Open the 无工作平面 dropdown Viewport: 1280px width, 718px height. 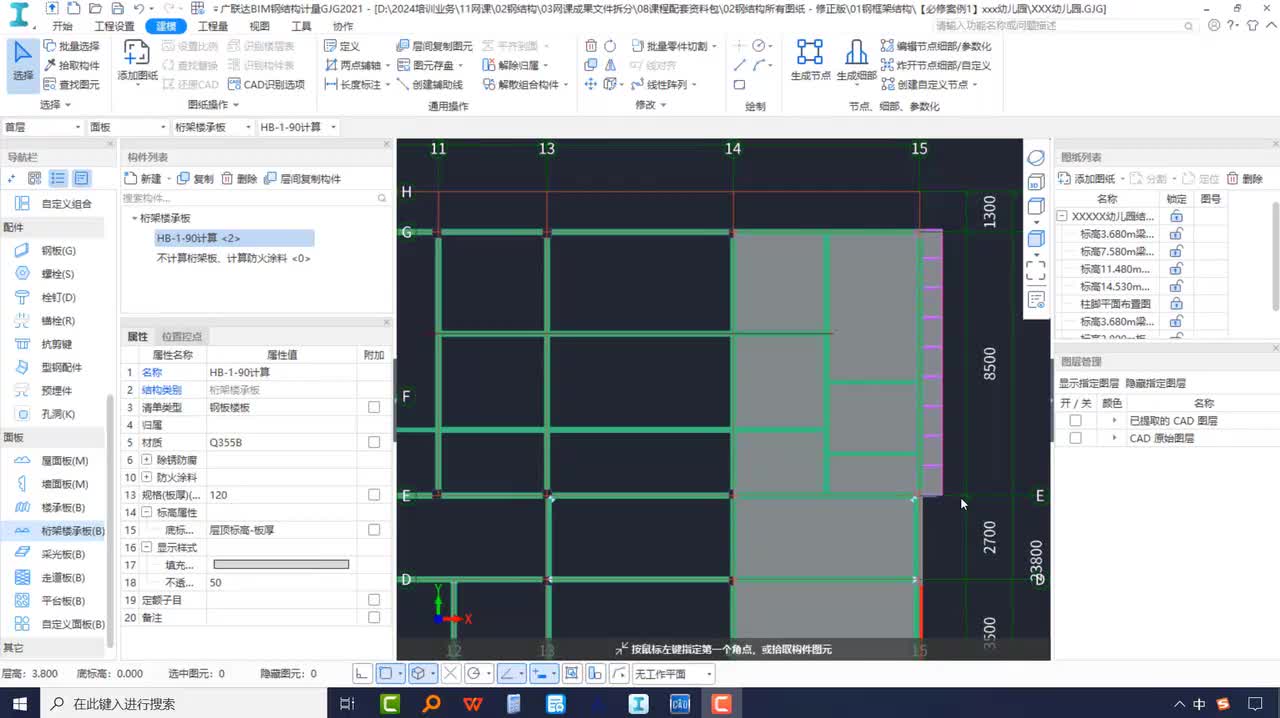pyautogui.click(x=673, y=674)
